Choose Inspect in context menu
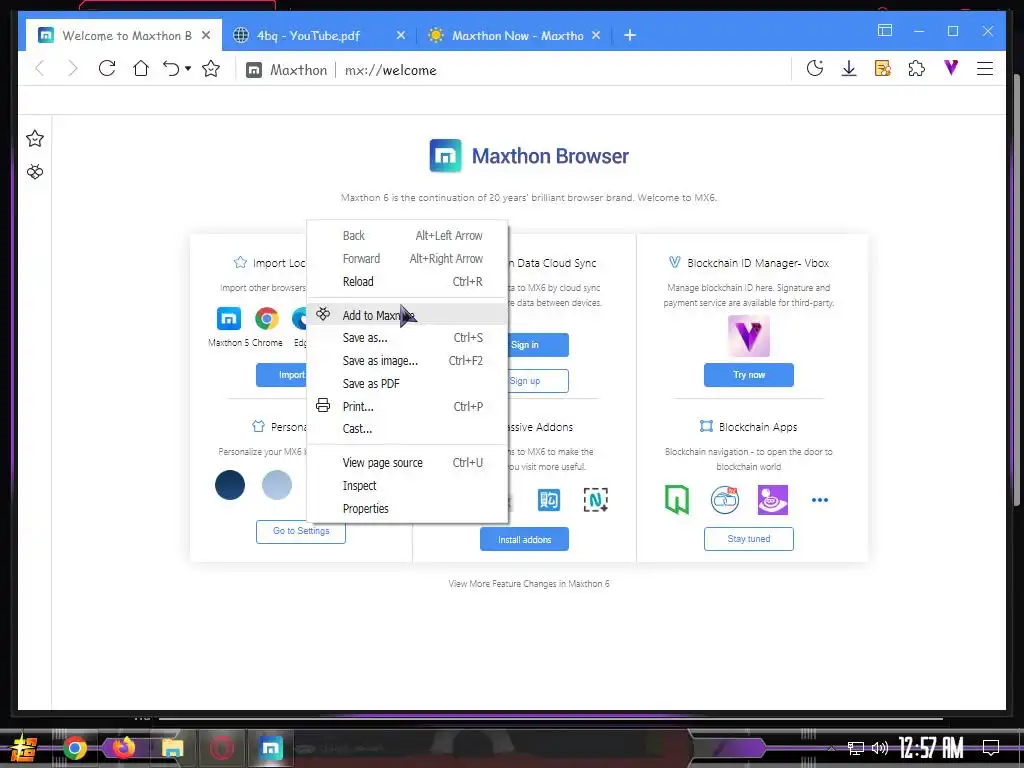 click(408, 485)
